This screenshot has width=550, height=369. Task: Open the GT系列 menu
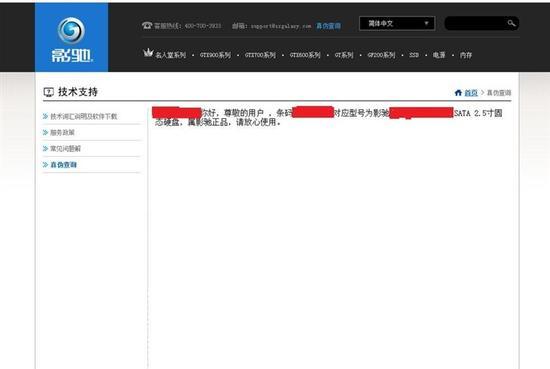pyautogui.click(x=344, y=55)
